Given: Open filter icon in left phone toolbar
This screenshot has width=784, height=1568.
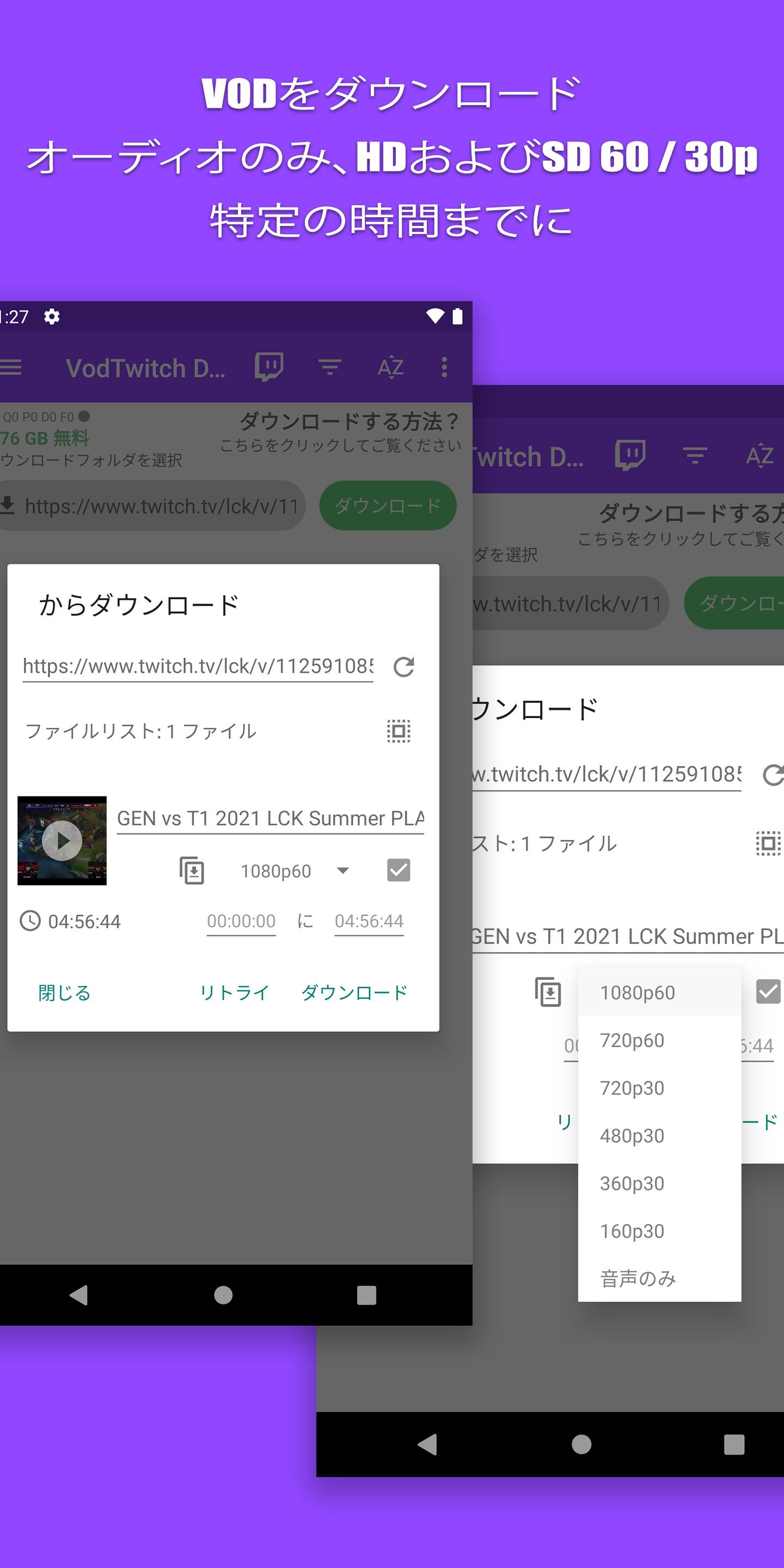Looking at the screenshot, I should point(330,367).
